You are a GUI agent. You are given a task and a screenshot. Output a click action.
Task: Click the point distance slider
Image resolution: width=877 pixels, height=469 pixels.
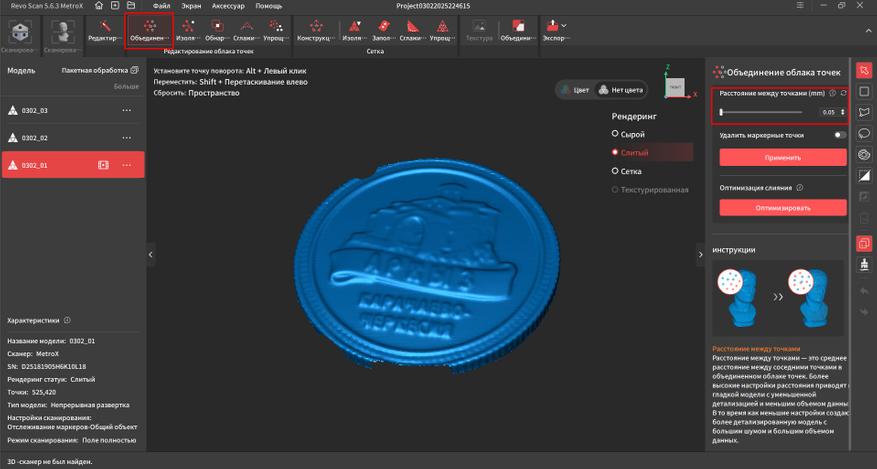point(761,112)
